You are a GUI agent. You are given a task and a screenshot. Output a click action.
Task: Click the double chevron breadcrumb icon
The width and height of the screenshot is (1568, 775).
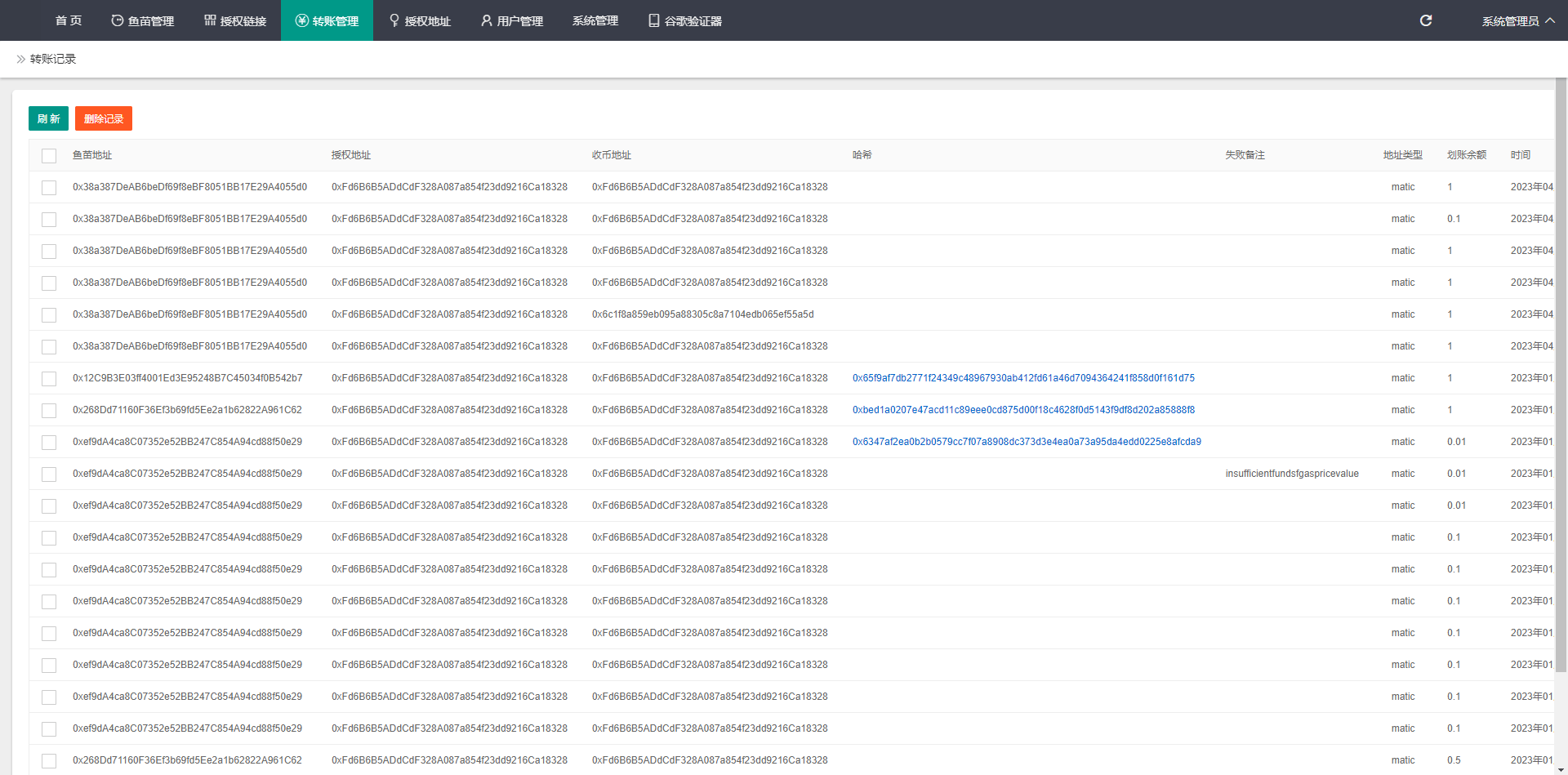pyautogui.click(x=20, y=60)
